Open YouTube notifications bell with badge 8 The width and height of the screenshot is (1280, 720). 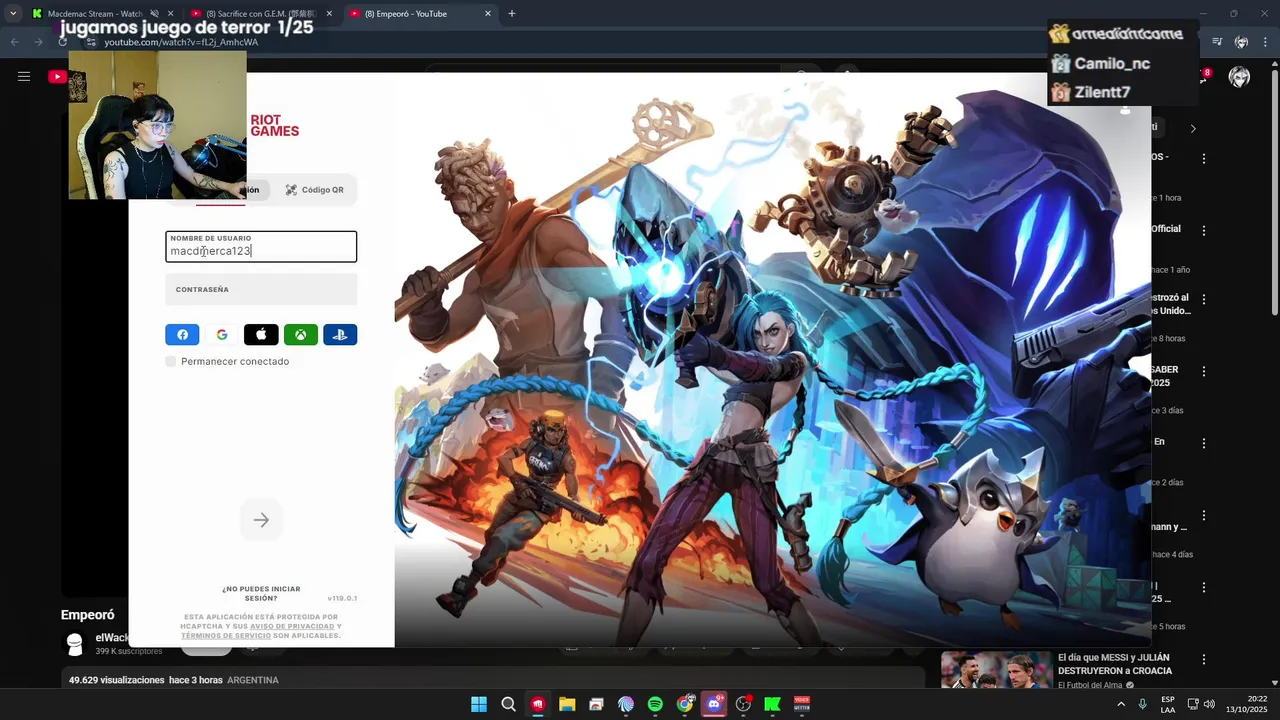point(1202,76)
